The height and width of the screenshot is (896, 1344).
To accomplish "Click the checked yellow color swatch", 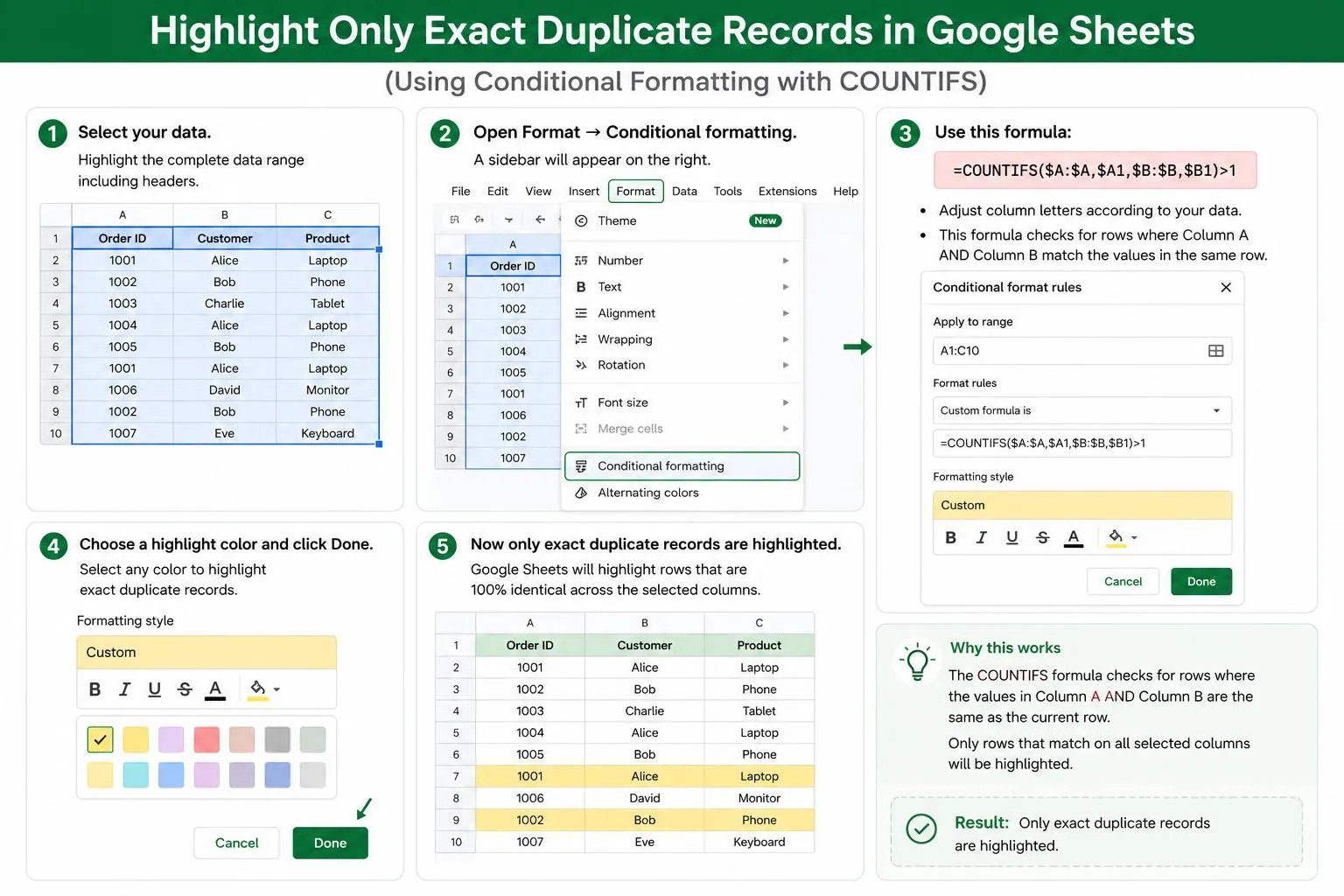I will [x=101, y=739].
